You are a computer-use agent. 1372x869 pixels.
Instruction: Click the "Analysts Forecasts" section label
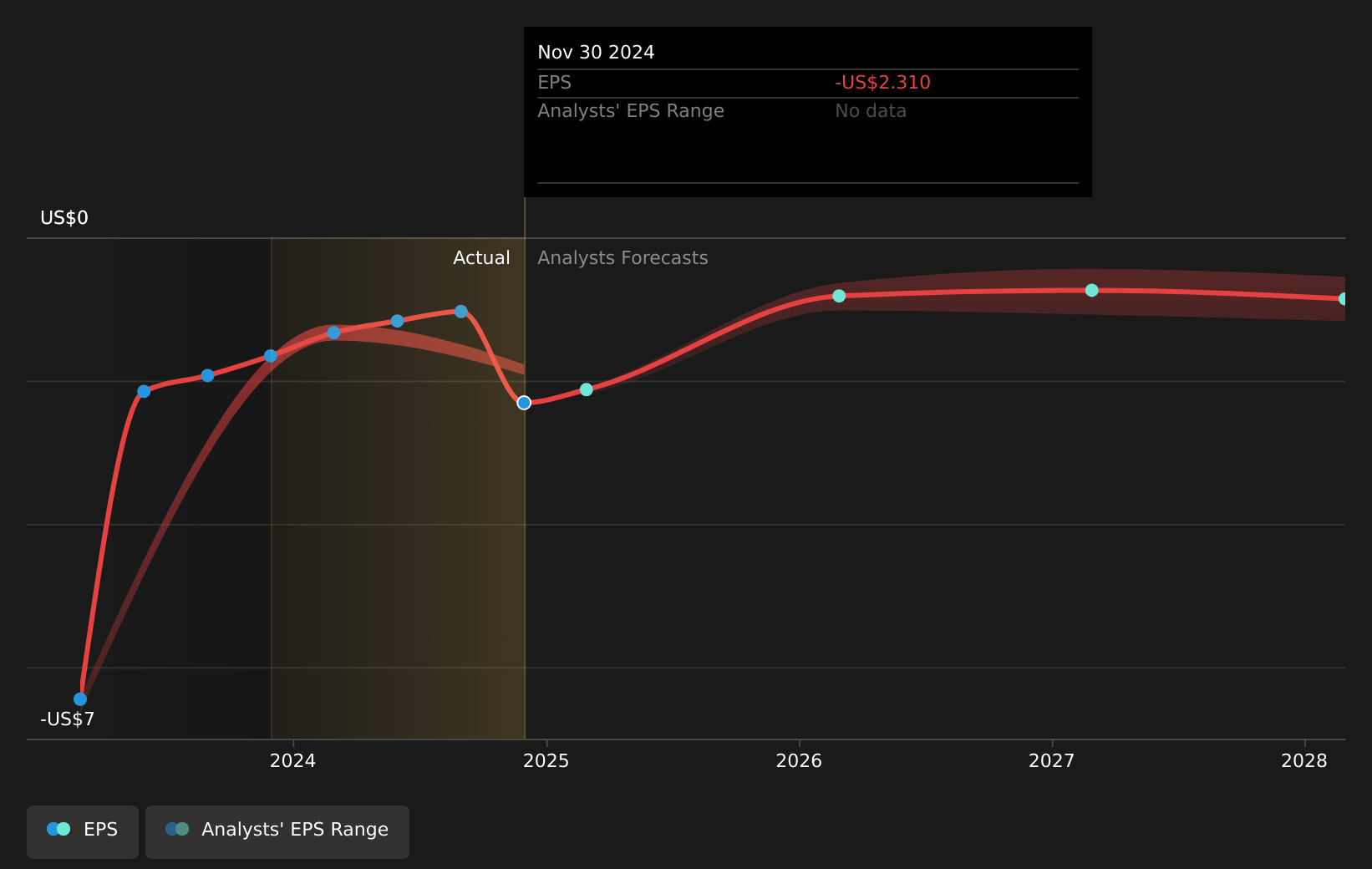[x=622, y=258]
